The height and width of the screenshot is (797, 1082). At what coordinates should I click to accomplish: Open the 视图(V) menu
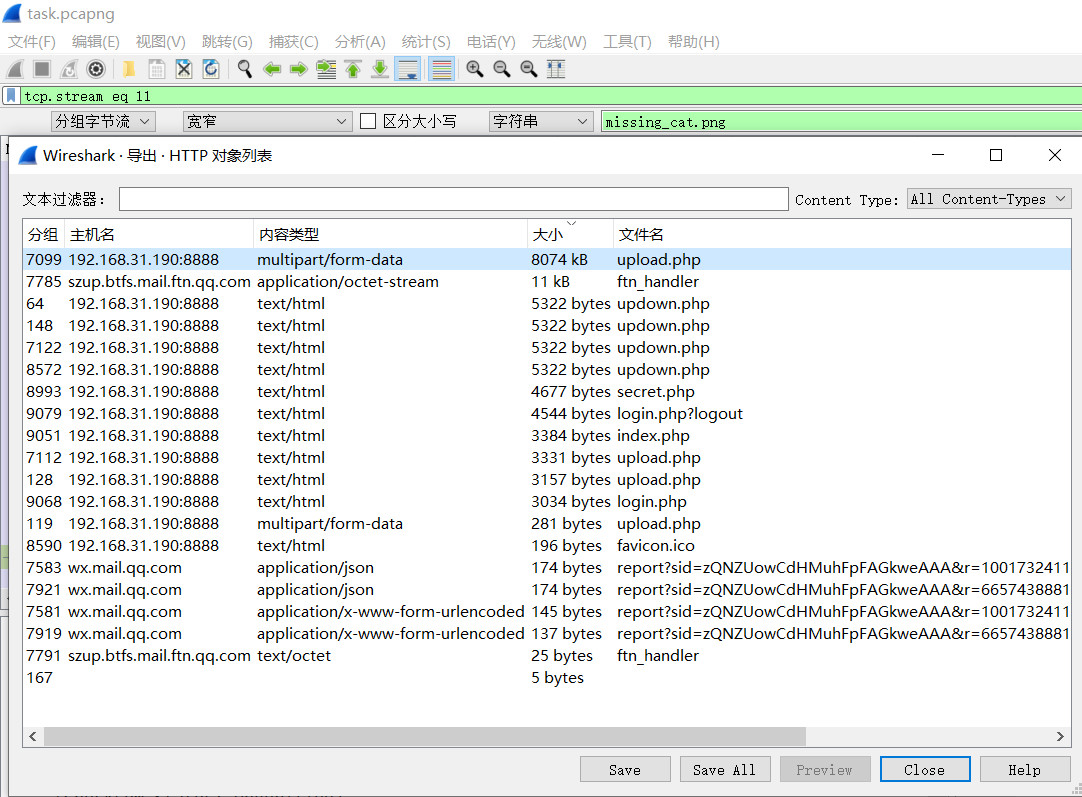(161, 41)
